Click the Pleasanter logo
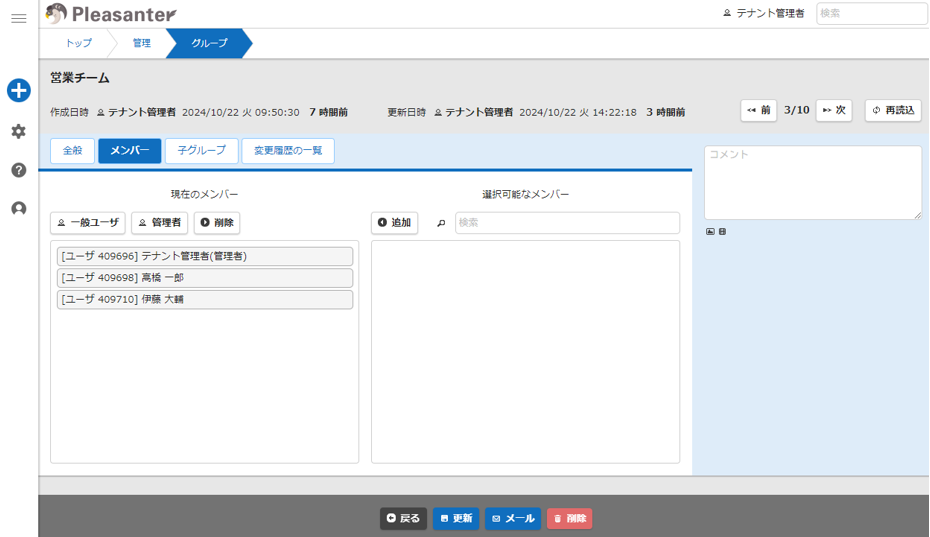The width and height of the screenshot is (930, 537). 112,14
